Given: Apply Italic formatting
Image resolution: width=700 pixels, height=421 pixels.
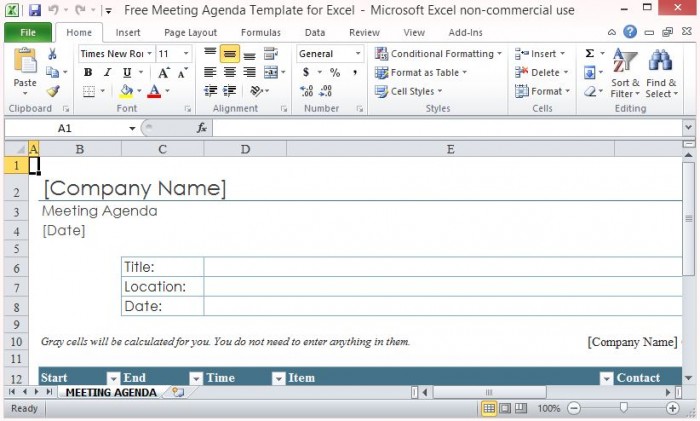Looking at the screenshot, I should [107, 72].
